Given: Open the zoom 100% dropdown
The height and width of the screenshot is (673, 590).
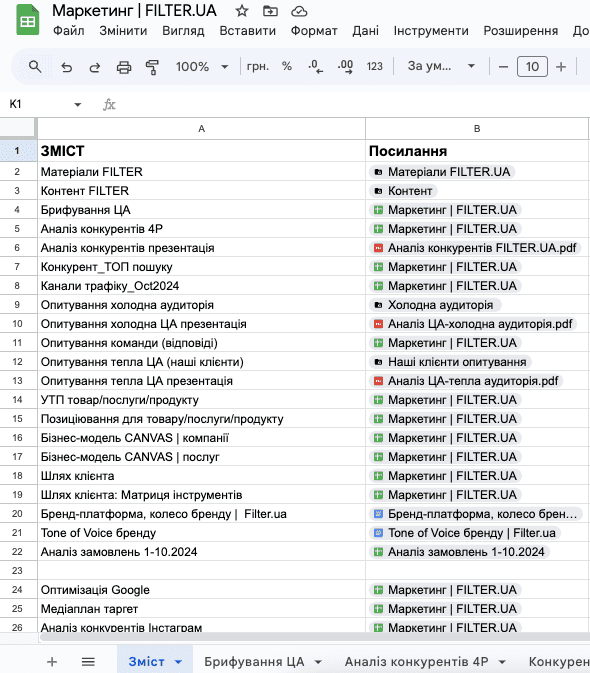Looking at the screenshot, I should (x=202, y=67).
